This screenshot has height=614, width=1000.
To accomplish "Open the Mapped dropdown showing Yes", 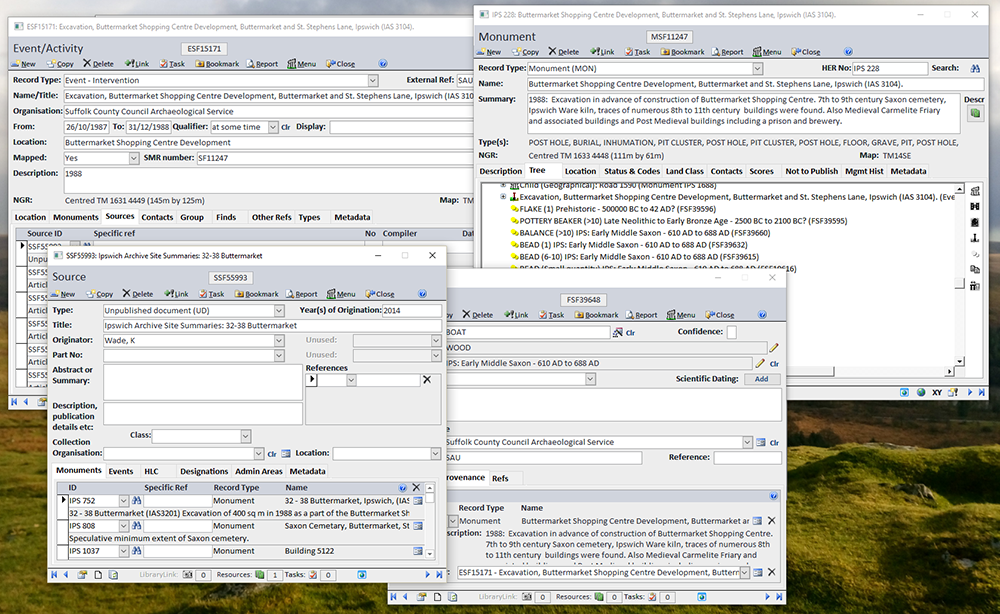I will pyautogui.click(x=133, y=157).
